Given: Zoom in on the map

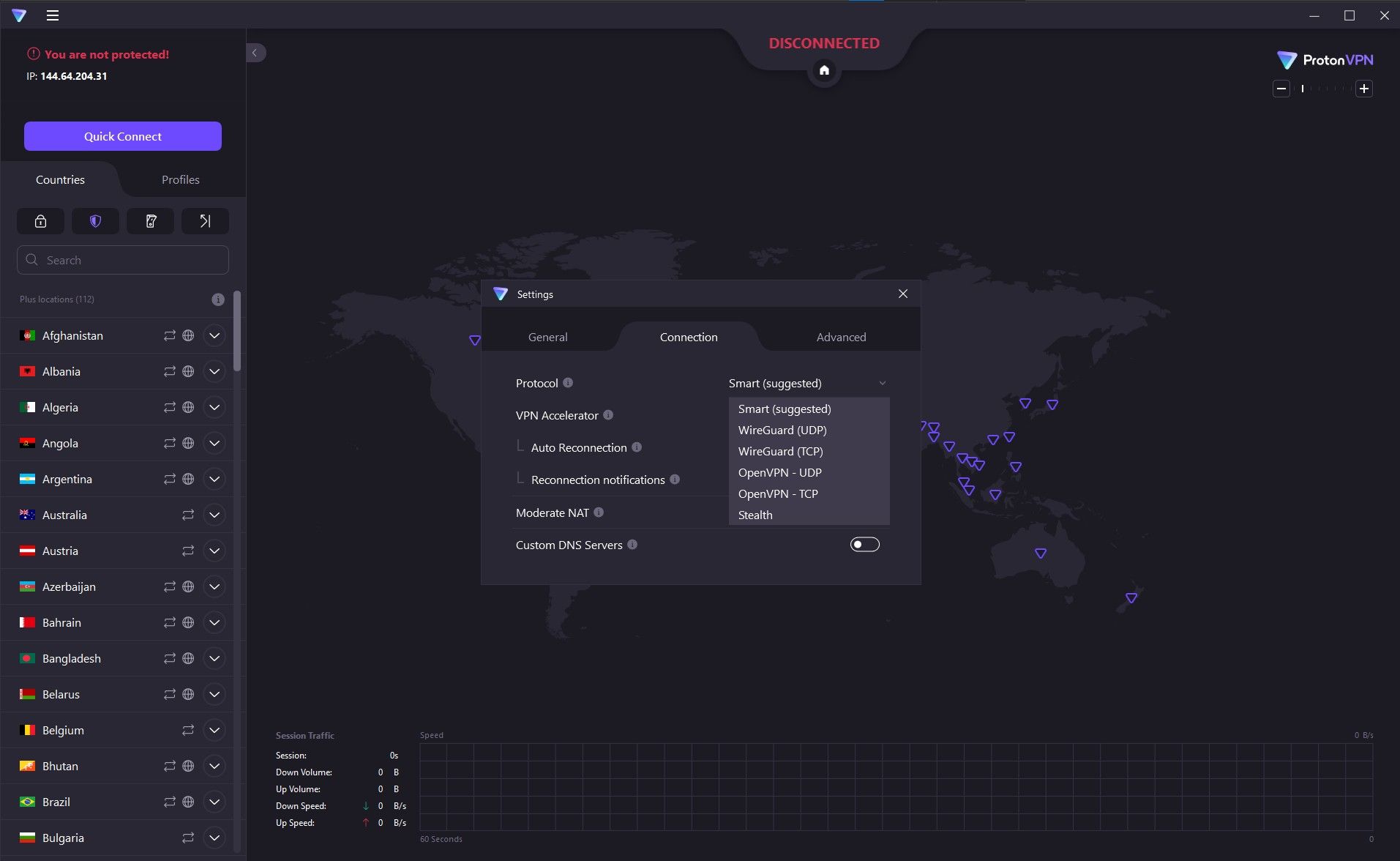Looking at the screenshot, I should point(1363,89).
